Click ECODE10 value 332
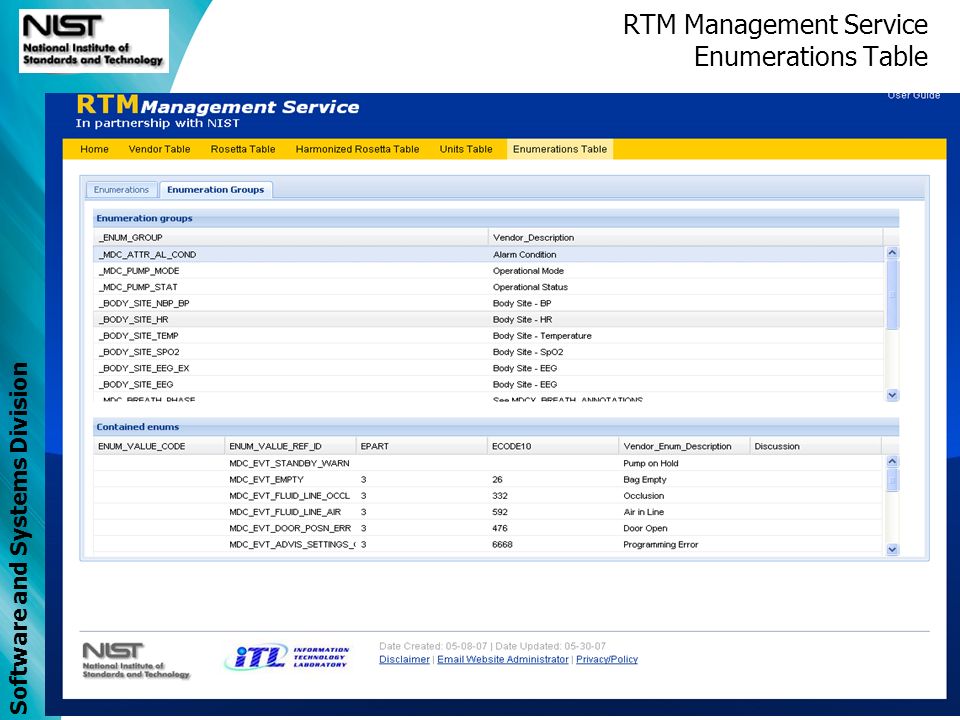This screenshot has height=720, width=960. click(500, 496)
